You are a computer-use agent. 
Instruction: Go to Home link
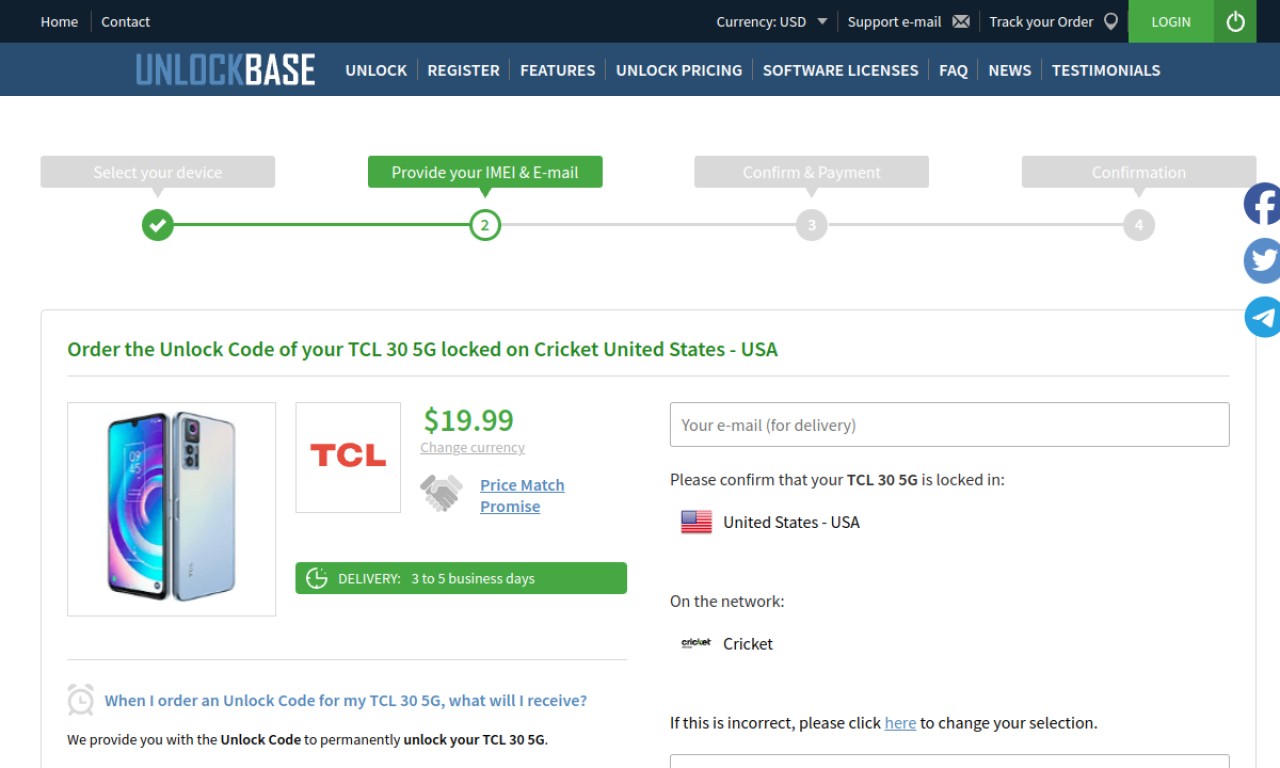point(59,21)
